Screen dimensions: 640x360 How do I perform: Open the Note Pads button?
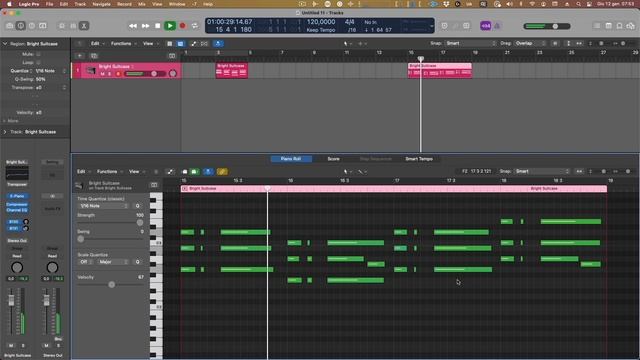608,26
